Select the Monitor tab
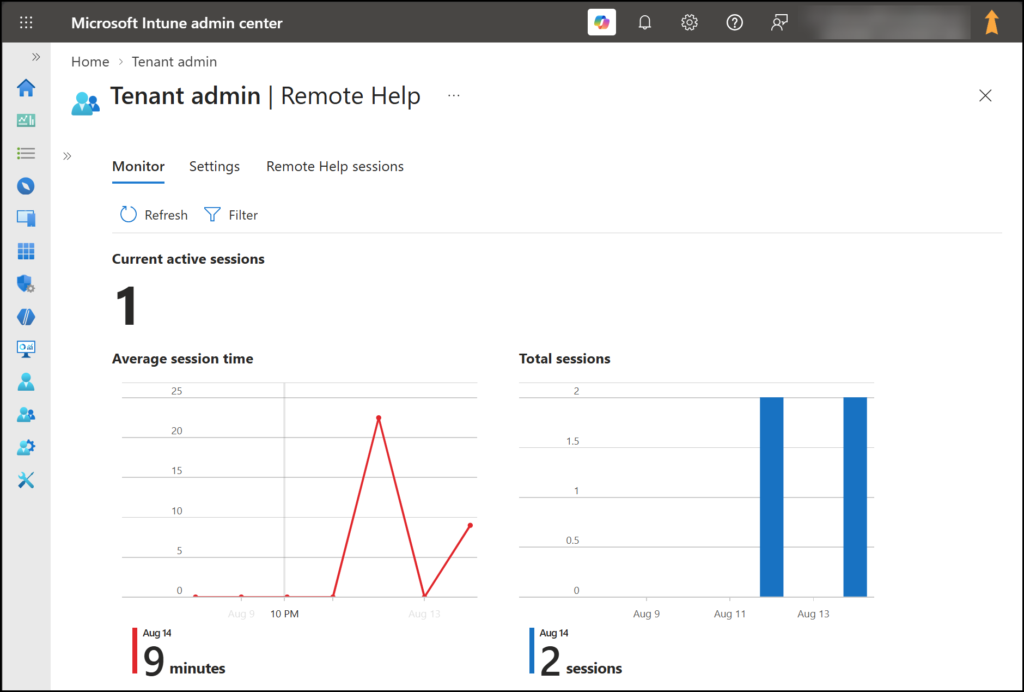 click(138, 166)
